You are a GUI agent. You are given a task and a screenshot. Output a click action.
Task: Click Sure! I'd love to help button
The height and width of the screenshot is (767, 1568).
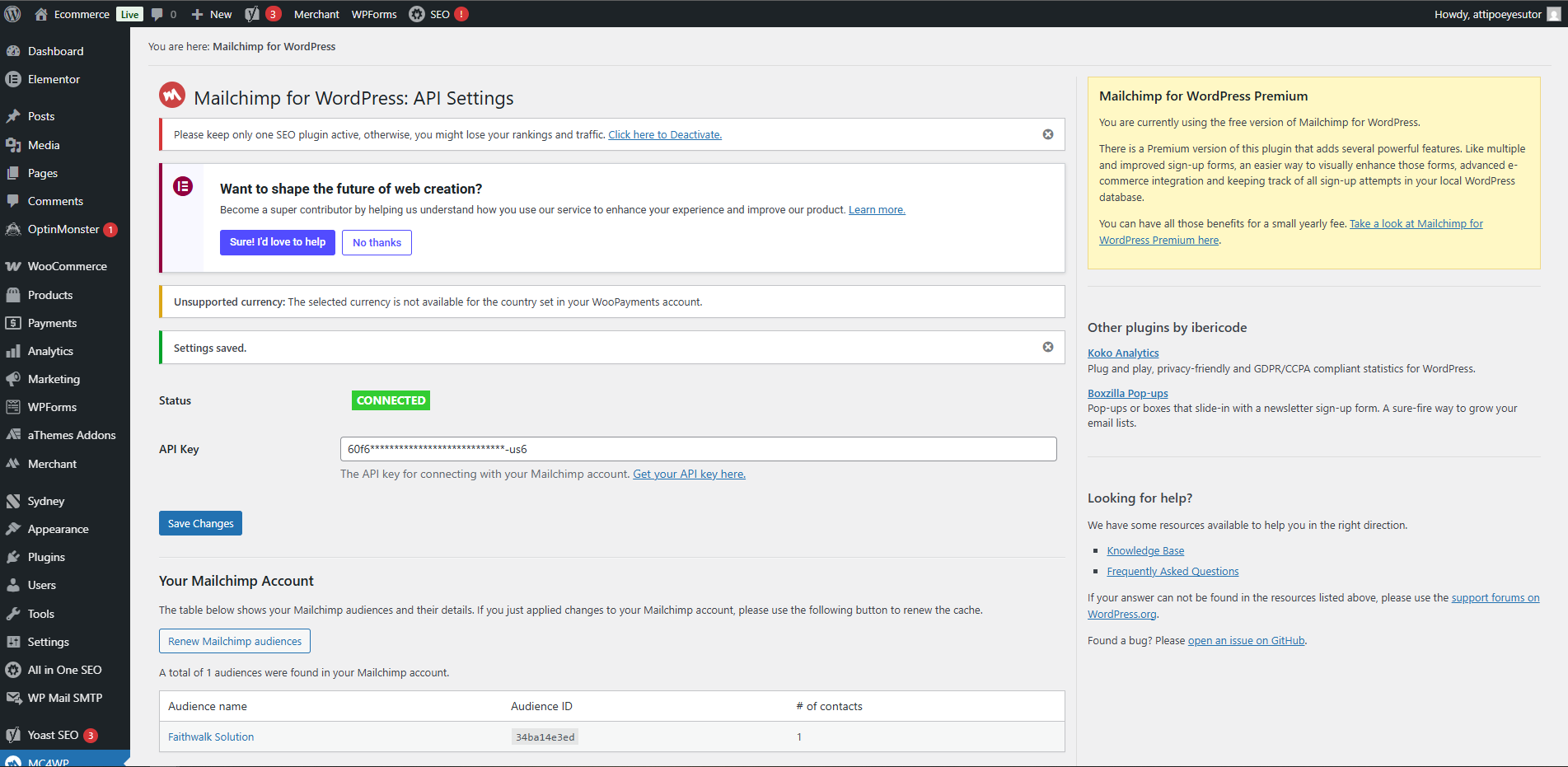point(278,242)
